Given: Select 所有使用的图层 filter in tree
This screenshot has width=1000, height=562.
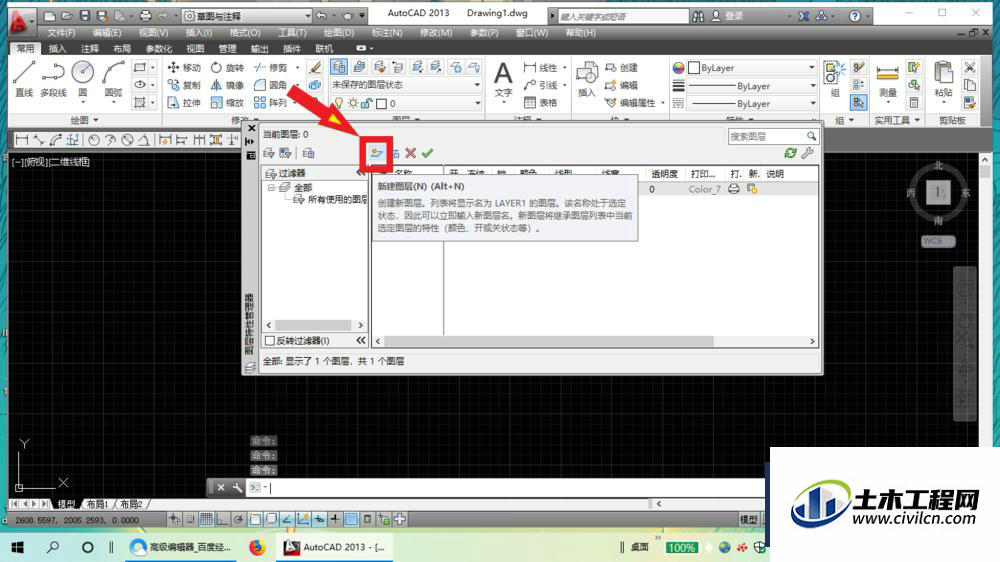Looking at the screenshot, I should point(330,200).
